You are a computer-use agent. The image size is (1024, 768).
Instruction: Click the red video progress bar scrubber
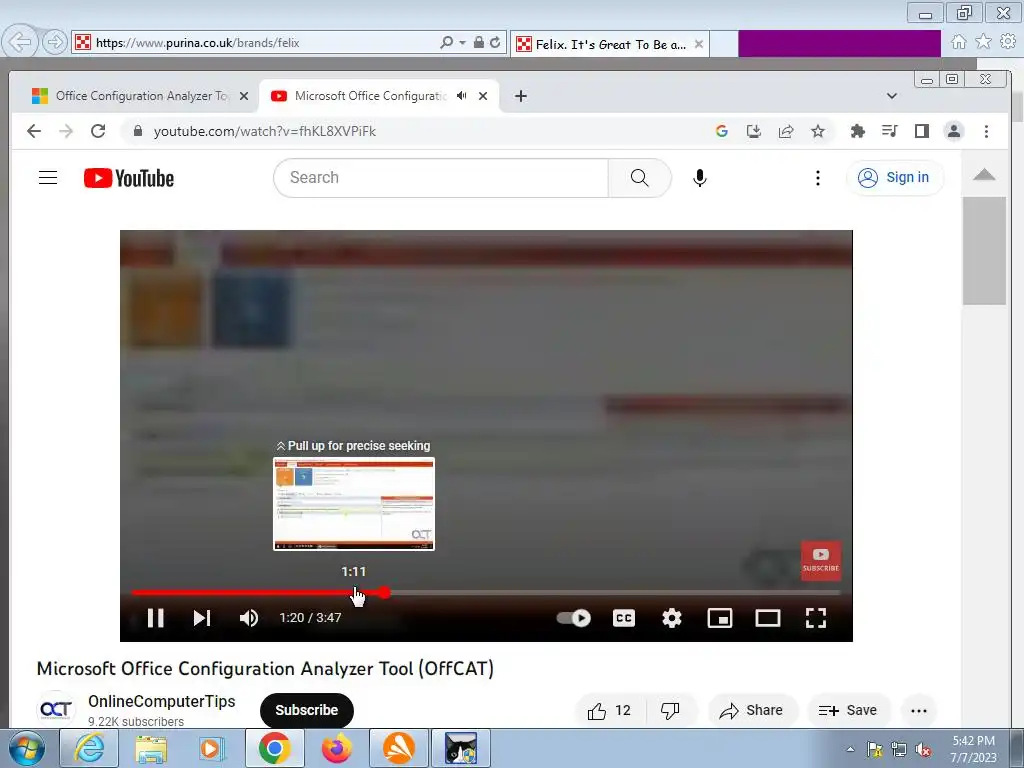click(384, 592)
